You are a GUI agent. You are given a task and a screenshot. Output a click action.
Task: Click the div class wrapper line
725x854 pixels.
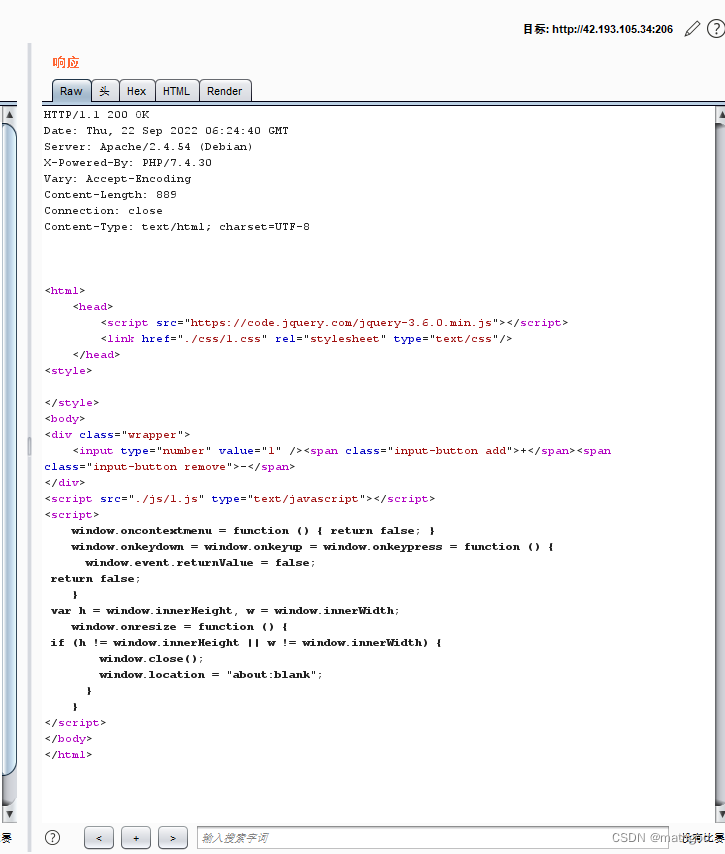pyautogui.click(x=117, y=435)
